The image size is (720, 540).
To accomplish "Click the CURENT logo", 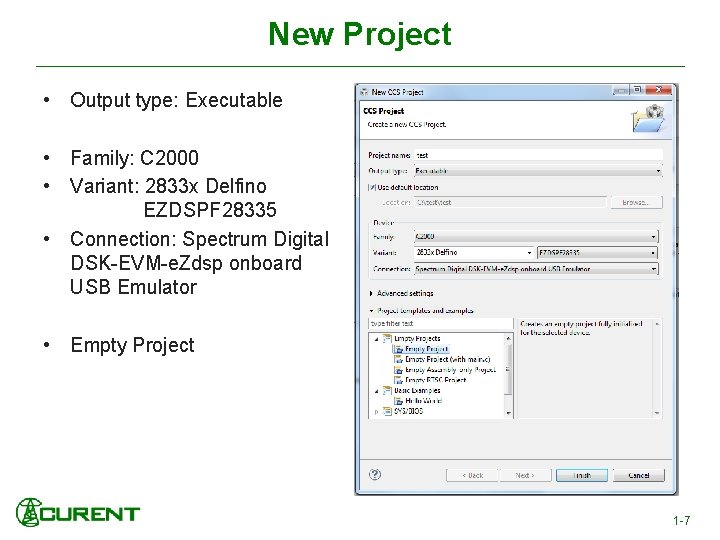I will [78, 512].
